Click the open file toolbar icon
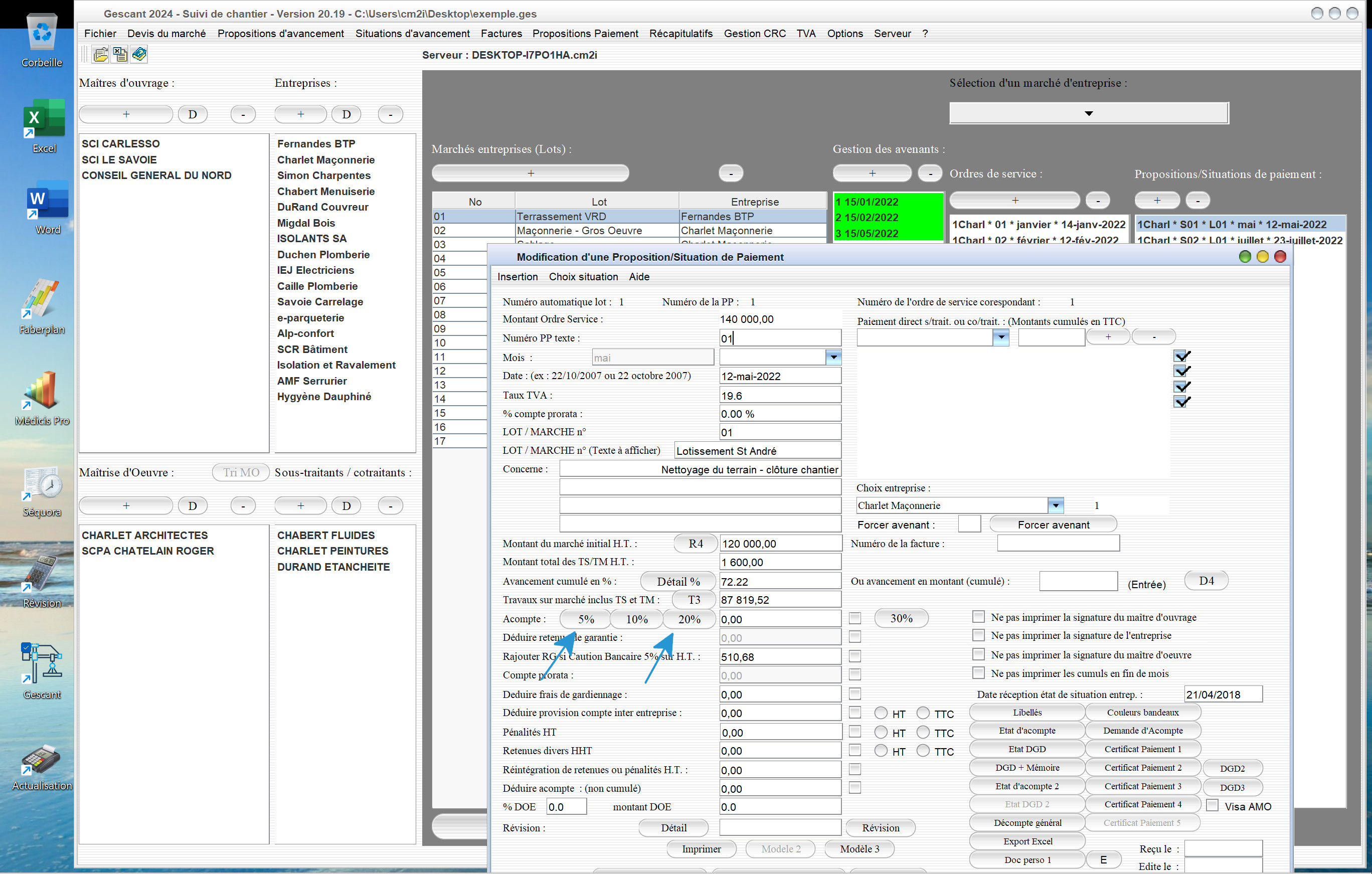The width and height of the screenshot is (1372, 874). click(101, 54)
